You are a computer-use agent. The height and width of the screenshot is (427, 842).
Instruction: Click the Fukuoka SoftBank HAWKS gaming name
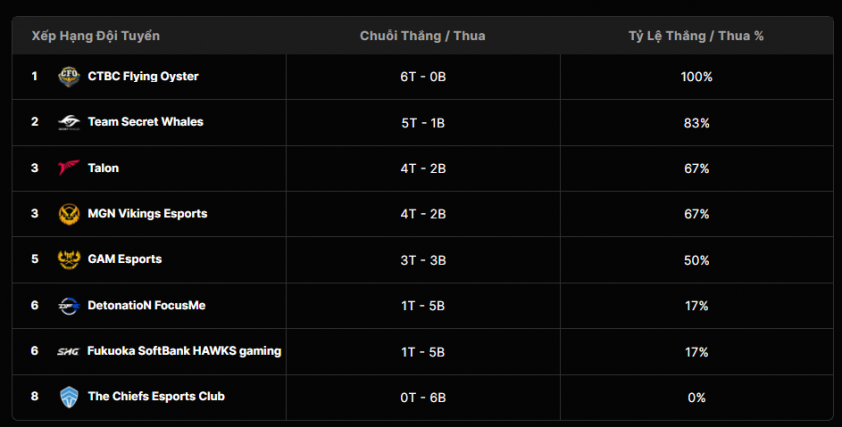[x=184, y=351]
